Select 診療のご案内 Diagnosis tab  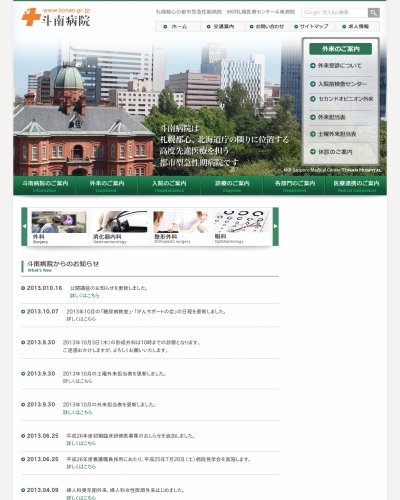(231, 185)
